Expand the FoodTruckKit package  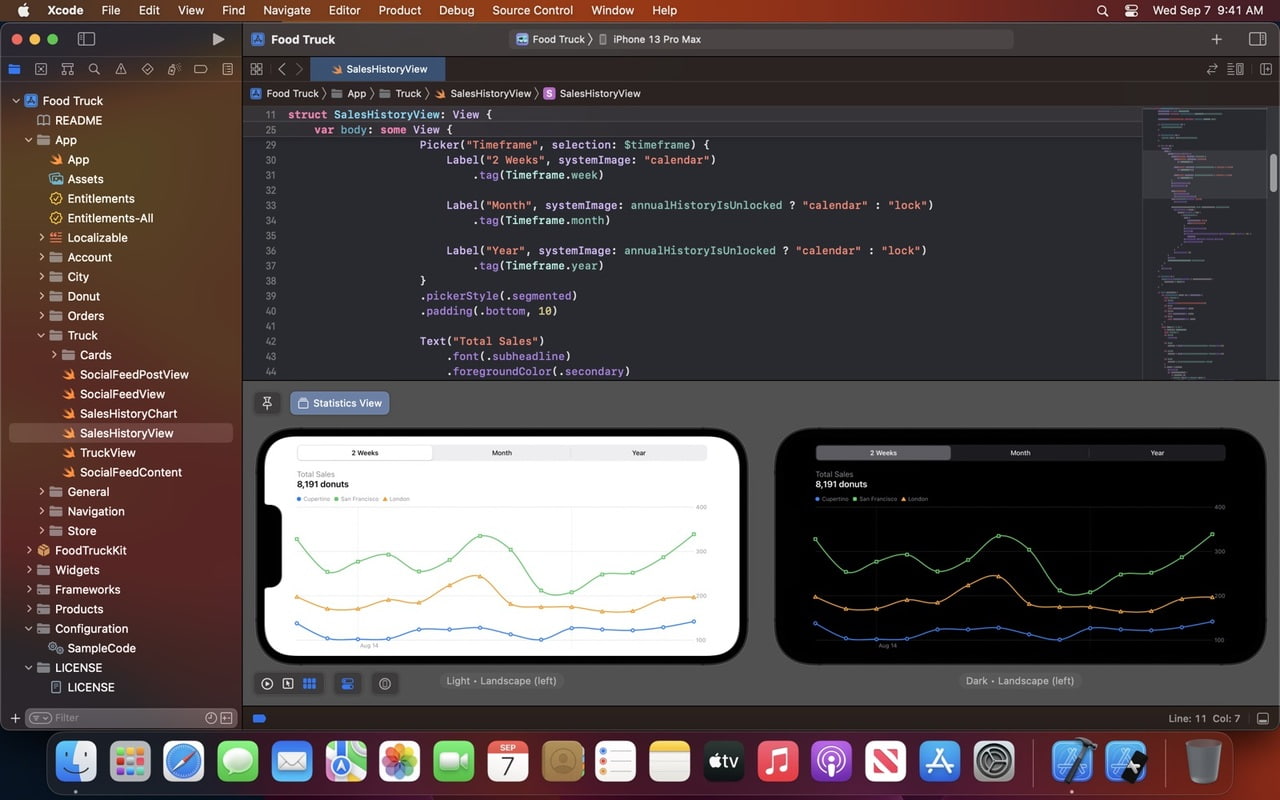[29, 551]
